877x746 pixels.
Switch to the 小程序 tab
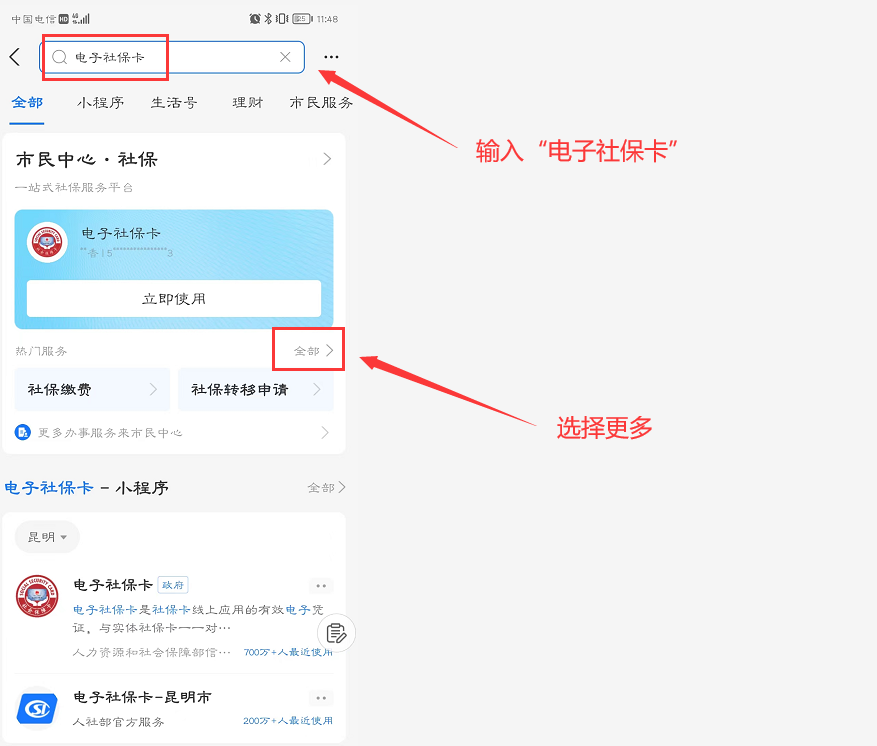[101, 102]
